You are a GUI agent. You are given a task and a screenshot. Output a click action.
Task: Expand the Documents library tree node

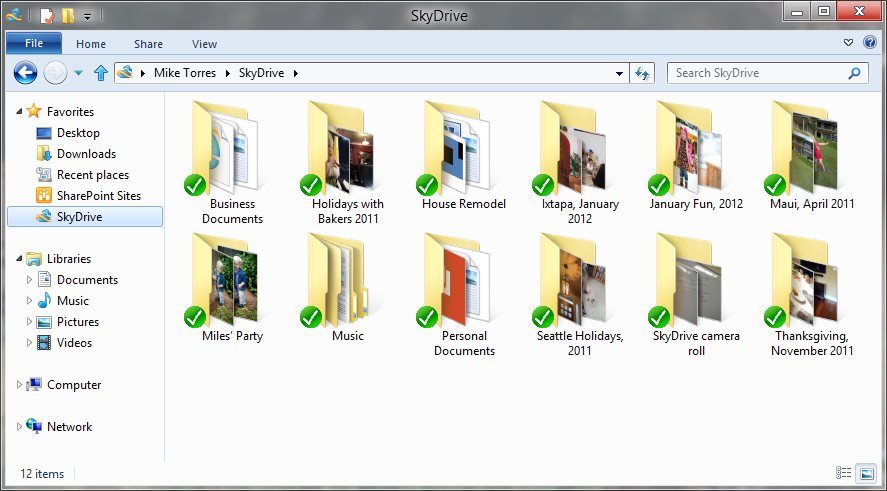point(29,280)
